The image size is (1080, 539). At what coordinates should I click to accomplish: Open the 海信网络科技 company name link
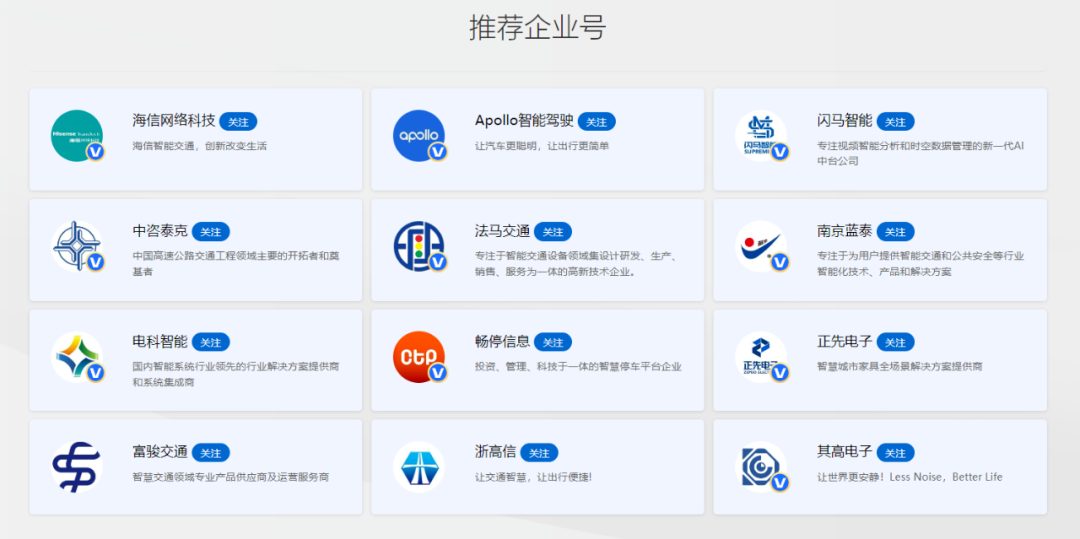[174, 121]
